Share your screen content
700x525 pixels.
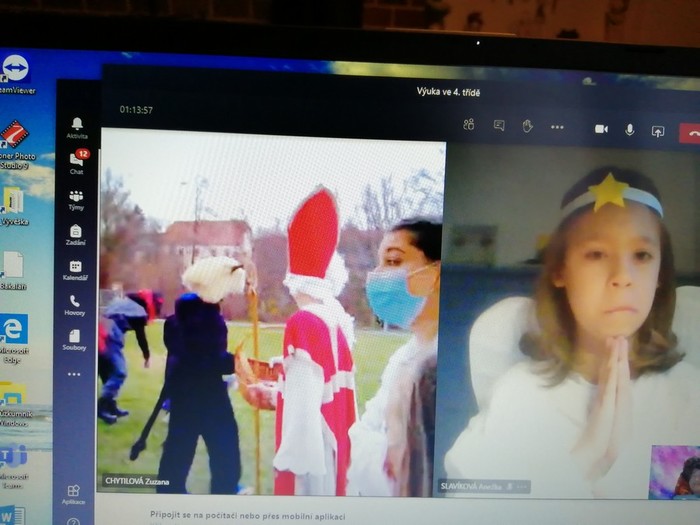click(x=658, y=131)
